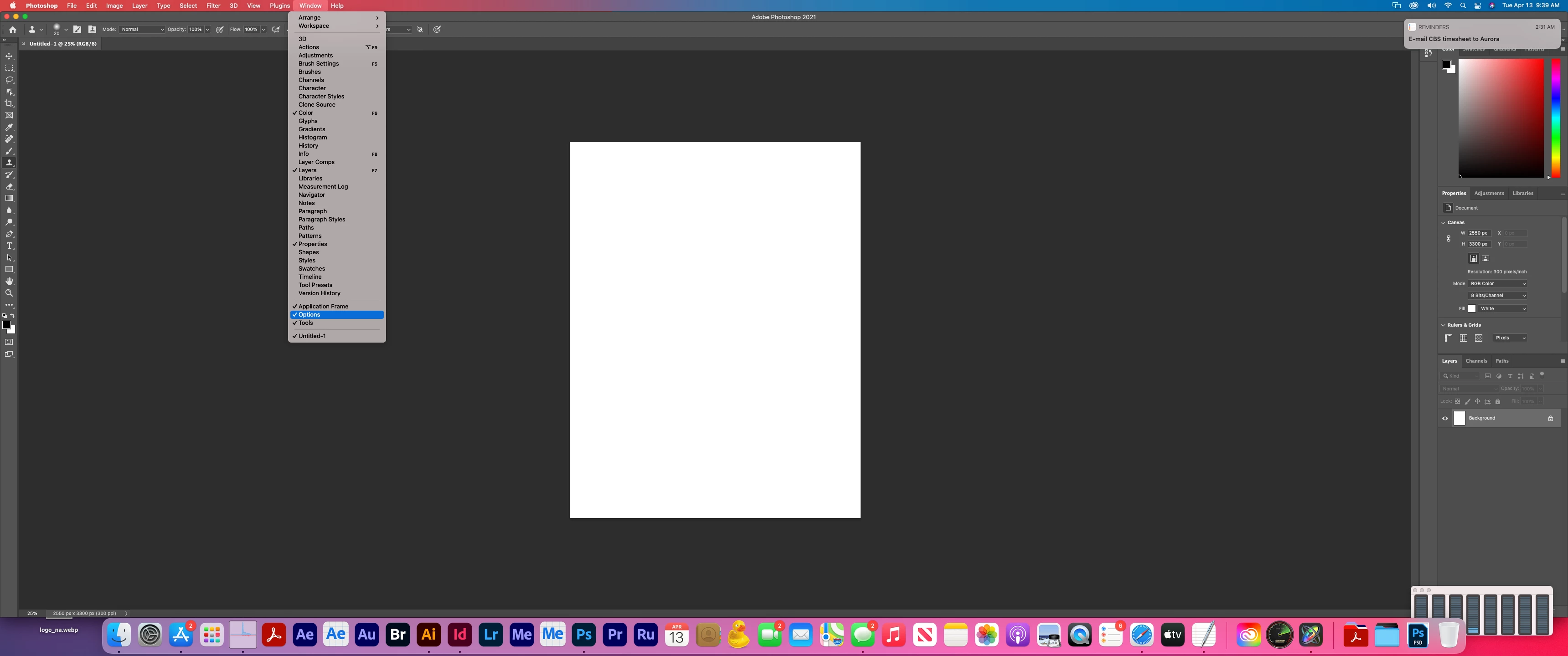1568x656 pixels.
Task: Select the Eyedropper tool
Action: (9, 127)
